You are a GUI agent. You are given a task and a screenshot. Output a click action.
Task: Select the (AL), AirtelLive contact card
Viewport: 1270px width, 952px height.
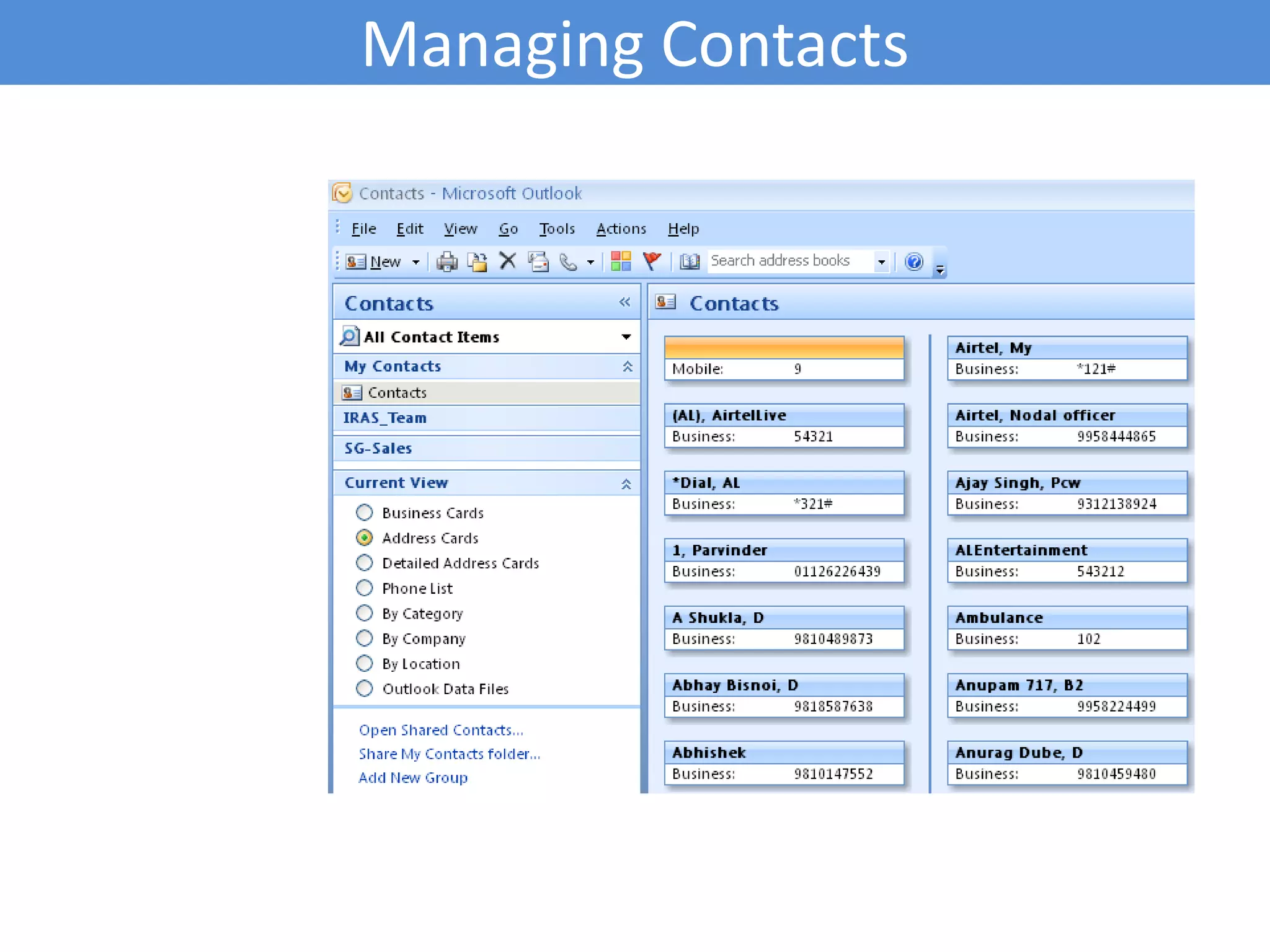784,426
